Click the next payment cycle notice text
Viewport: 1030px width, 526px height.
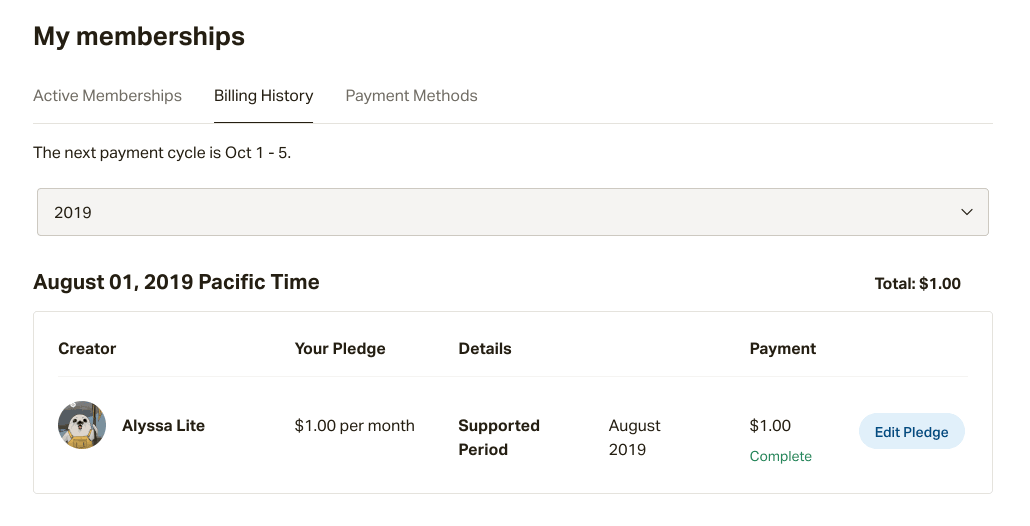pos(162,153)
